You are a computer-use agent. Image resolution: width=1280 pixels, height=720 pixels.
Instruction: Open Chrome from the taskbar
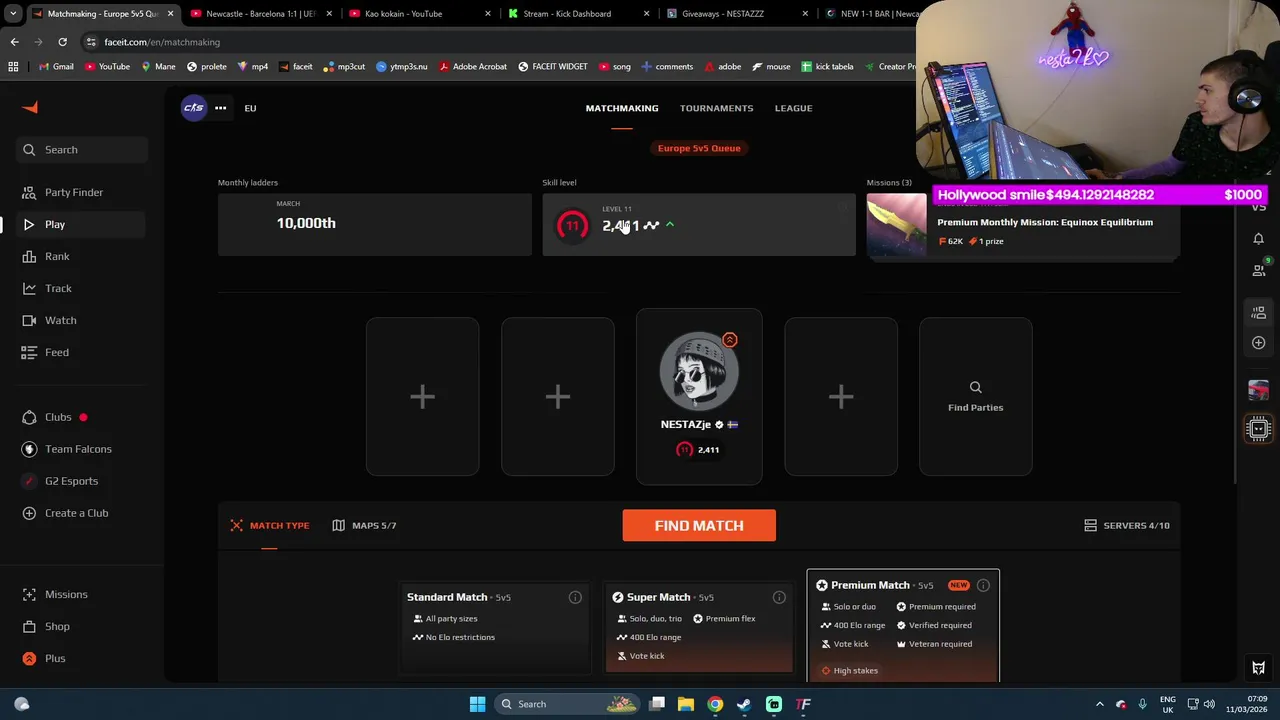[x=715, y=704]
